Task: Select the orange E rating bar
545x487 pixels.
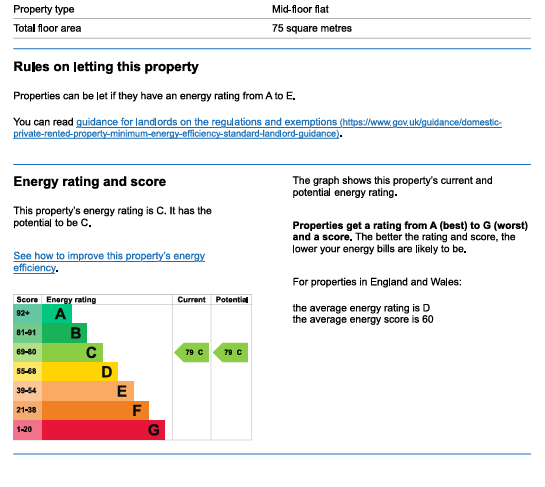Action: pos(88,391)
